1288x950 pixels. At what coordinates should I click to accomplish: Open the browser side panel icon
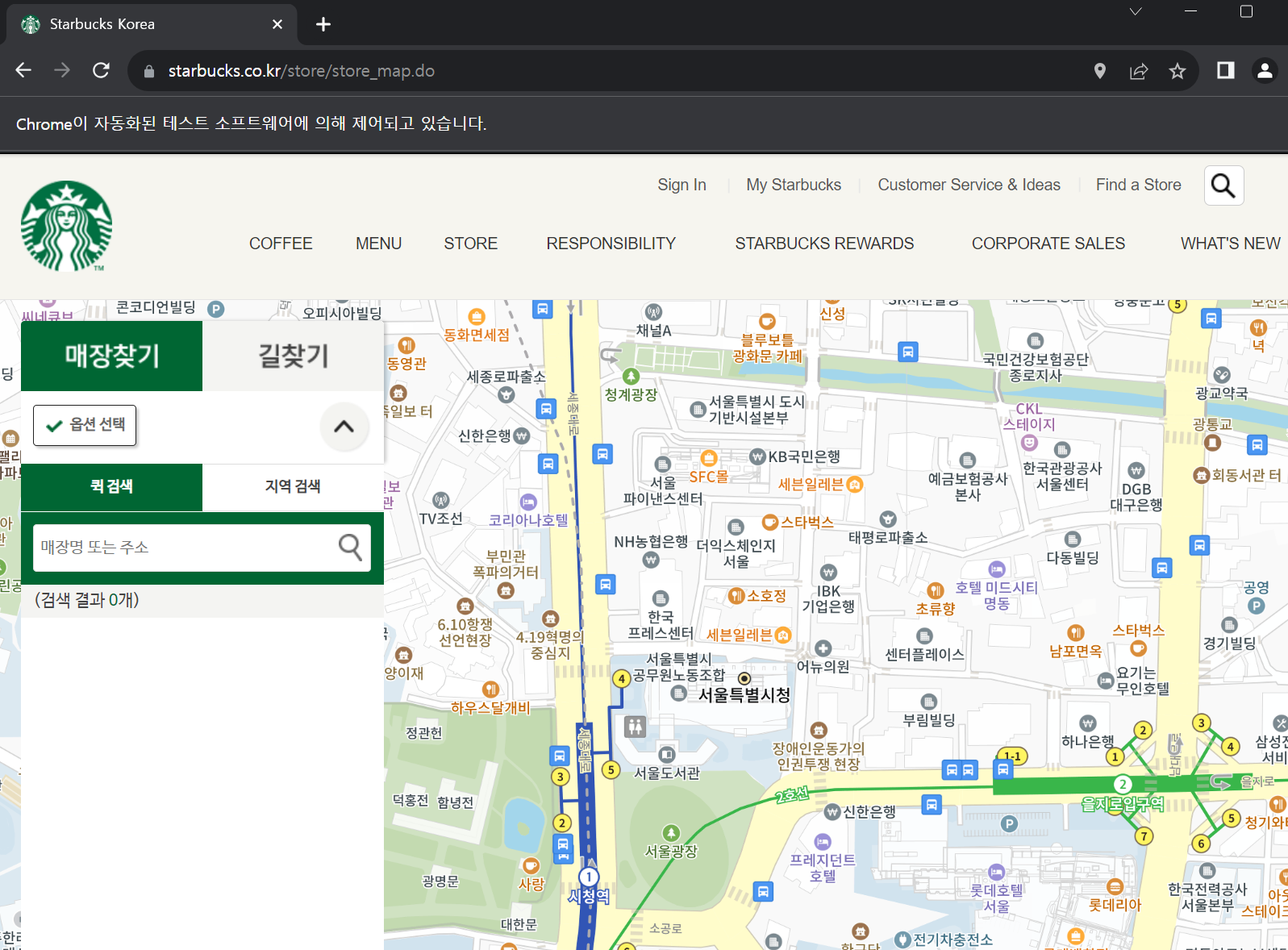1225,71
